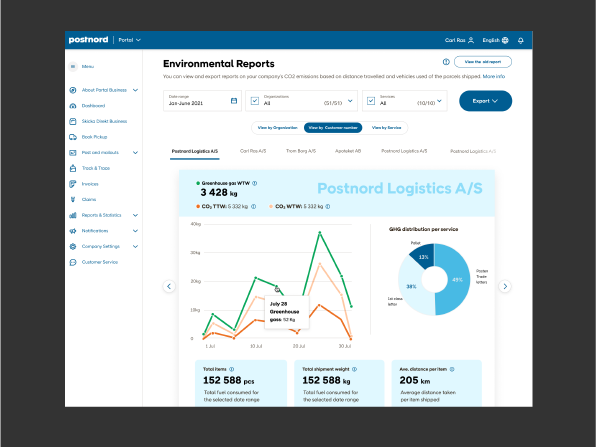The width and height of the screenshot is (597, 447).
Task: Expand Post and mailouts chevron
Action: tap(136, 153)
